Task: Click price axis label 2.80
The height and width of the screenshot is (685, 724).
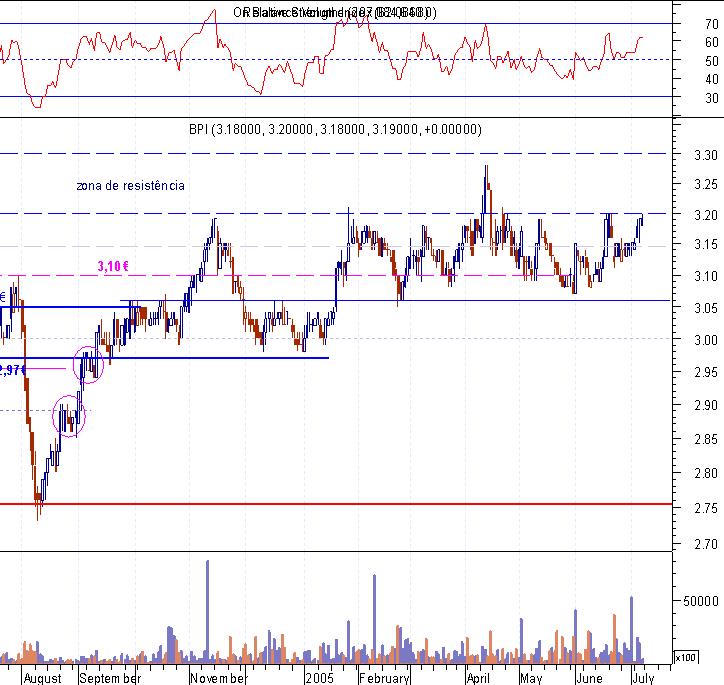Action: click(x=706, y=473)
